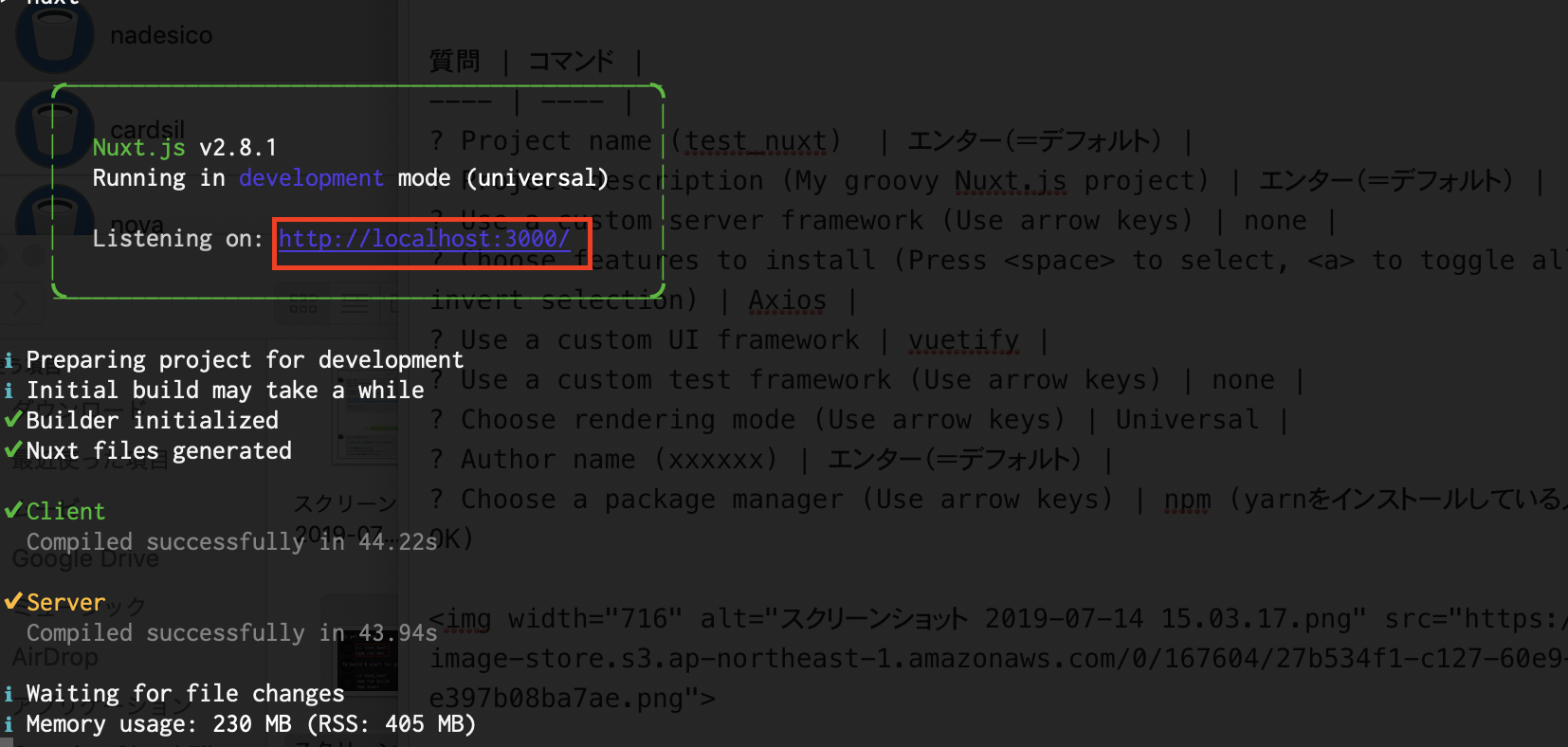Select 'Compiled successfully in 44.22s' text

pyautogui.click(x=231, y=542)
